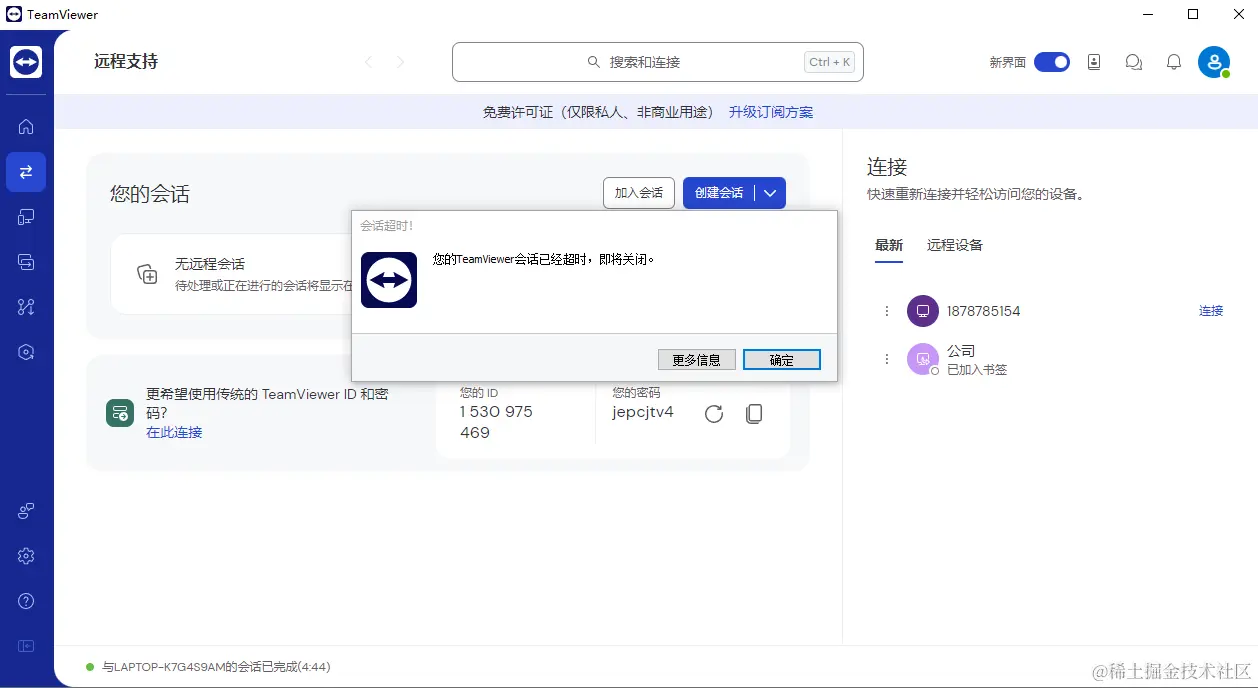
Task: Go forward with right arrow navigation
Action: click(x=400, y=62)
